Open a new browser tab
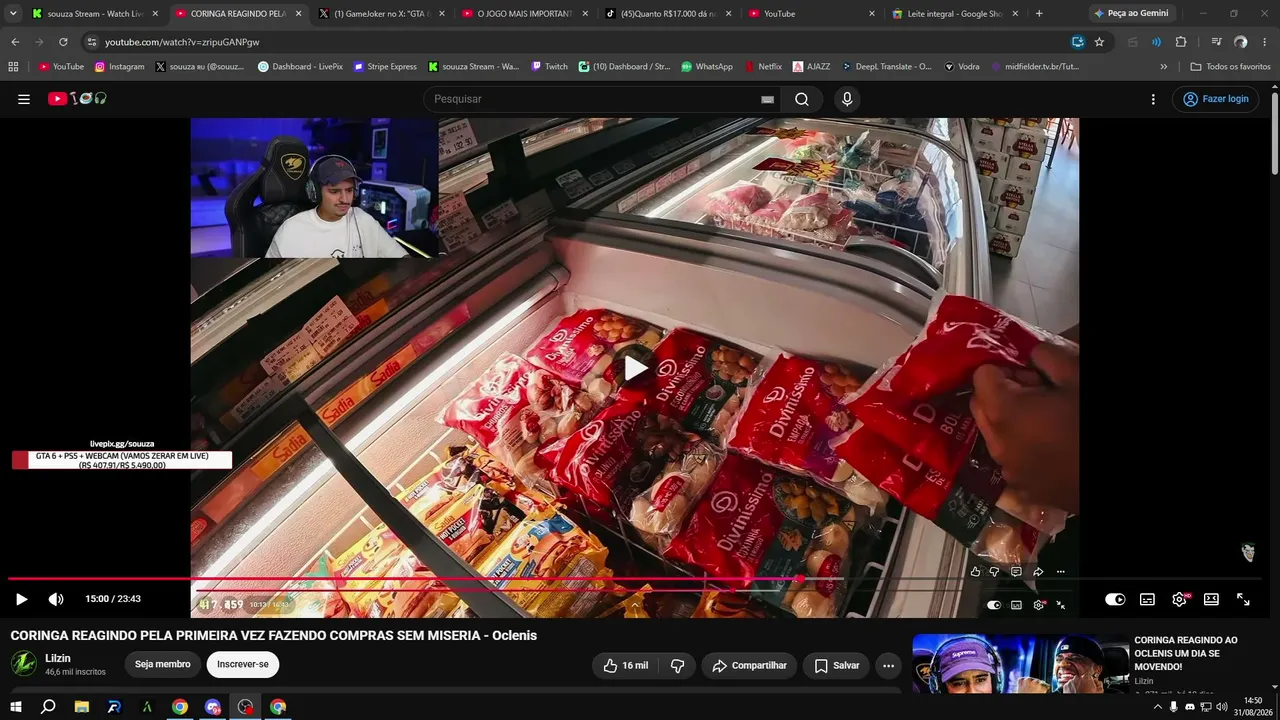 pos(1039,14)
